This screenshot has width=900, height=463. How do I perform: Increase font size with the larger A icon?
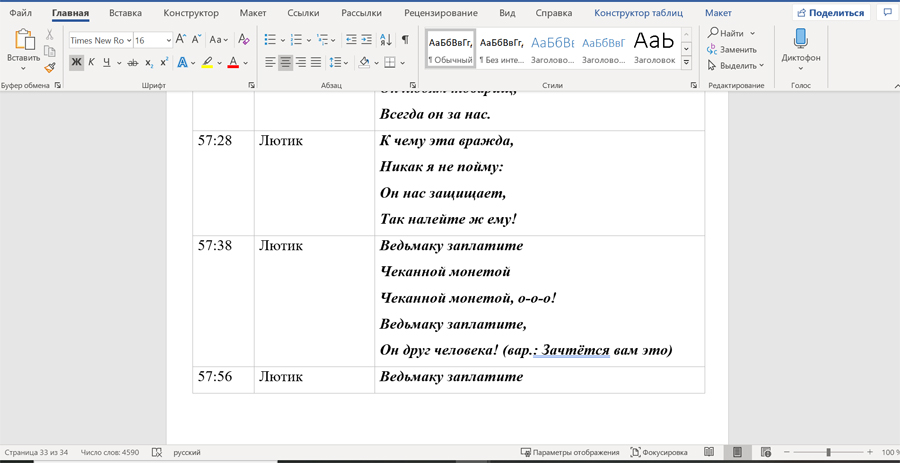point(181,40)
